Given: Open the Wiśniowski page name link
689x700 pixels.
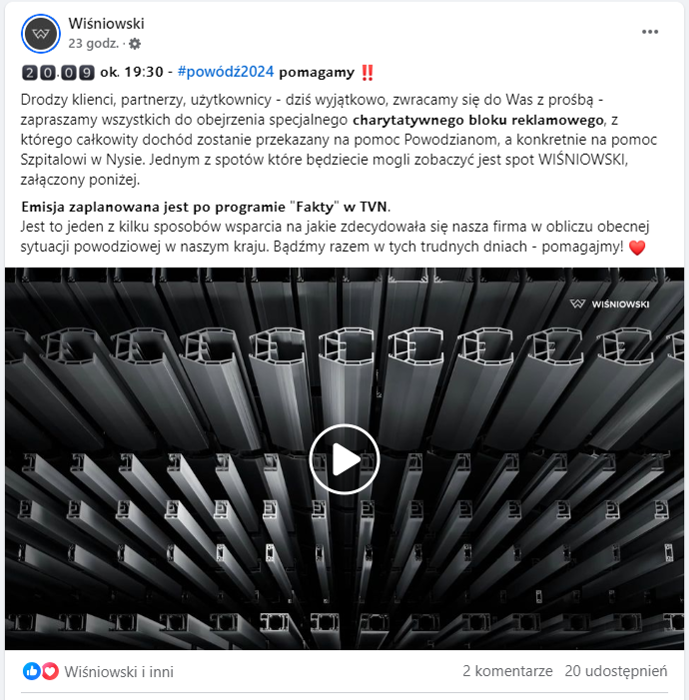Looking at the screenshot, I should [x=106, y=24].
